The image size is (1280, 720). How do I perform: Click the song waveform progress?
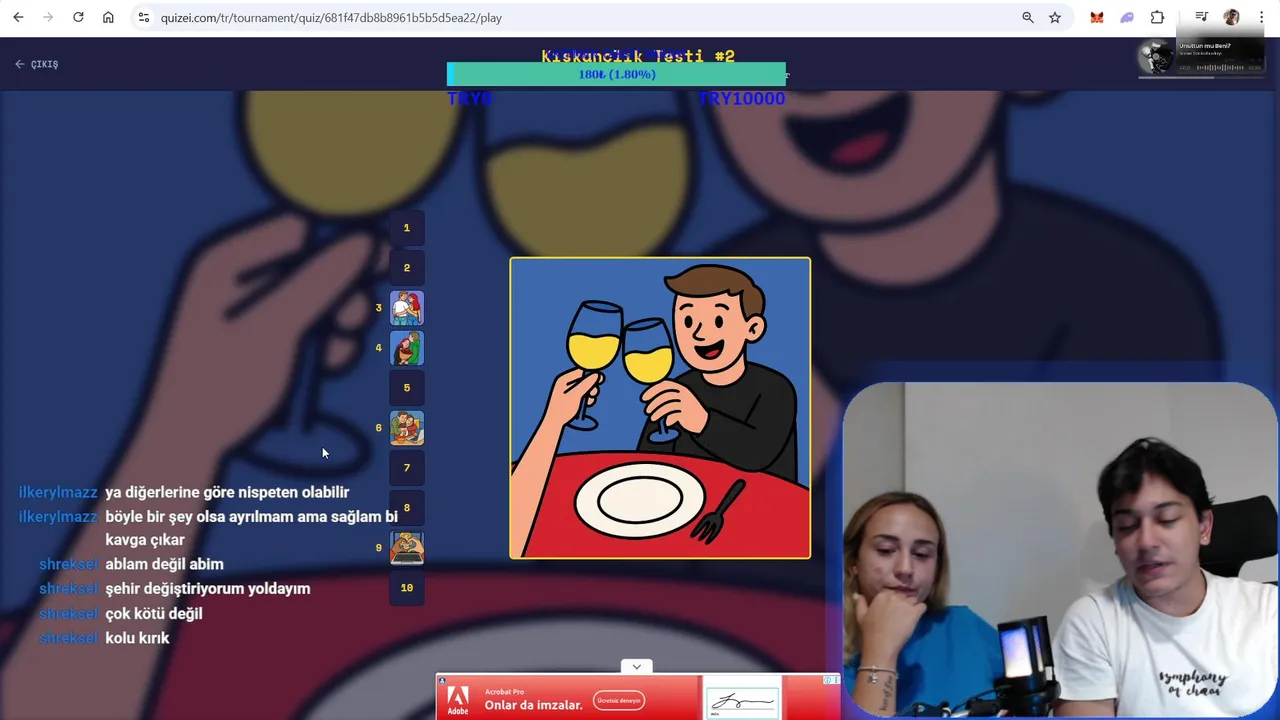pos(1220,67)
